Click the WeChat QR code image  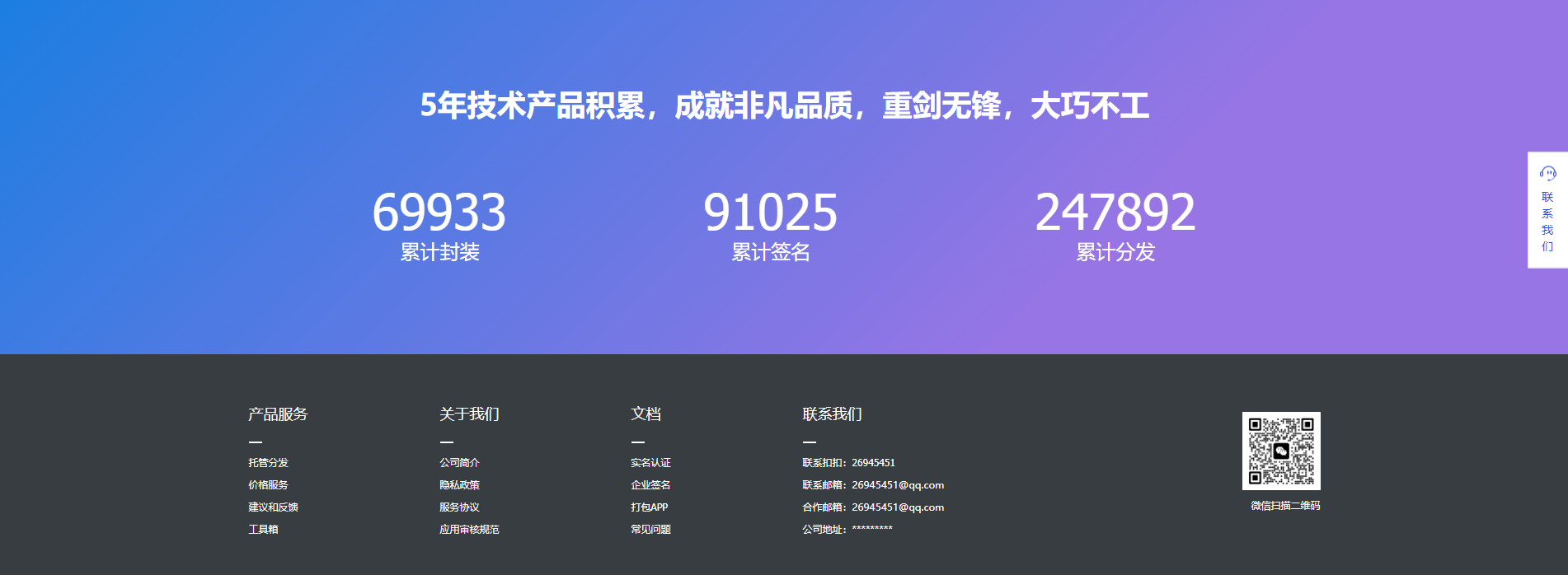pos(1281,451)
